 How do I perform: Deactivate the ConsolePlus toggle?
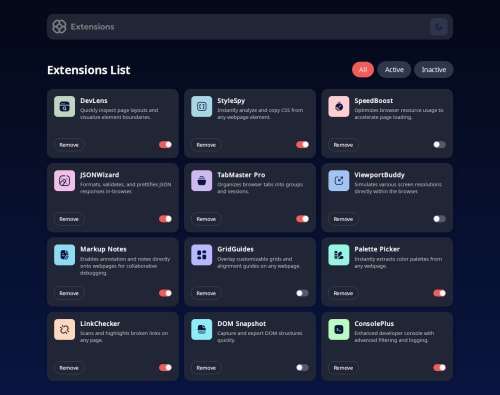[x=439, y=368]
